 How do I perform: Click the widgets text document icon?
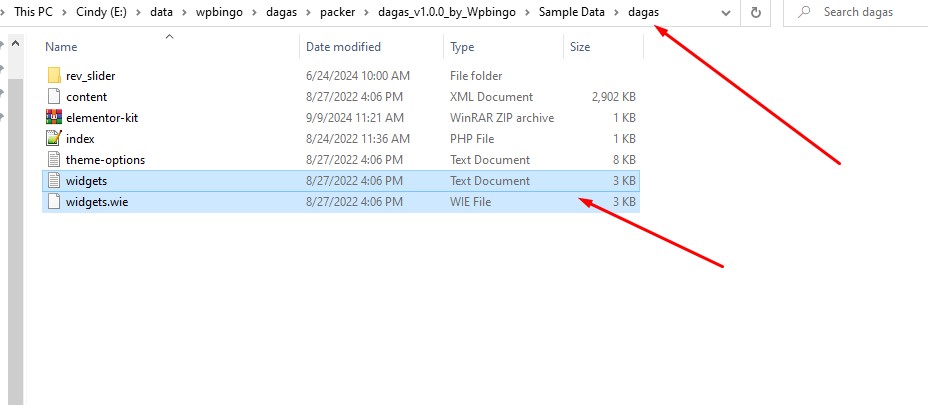[54, 181]
